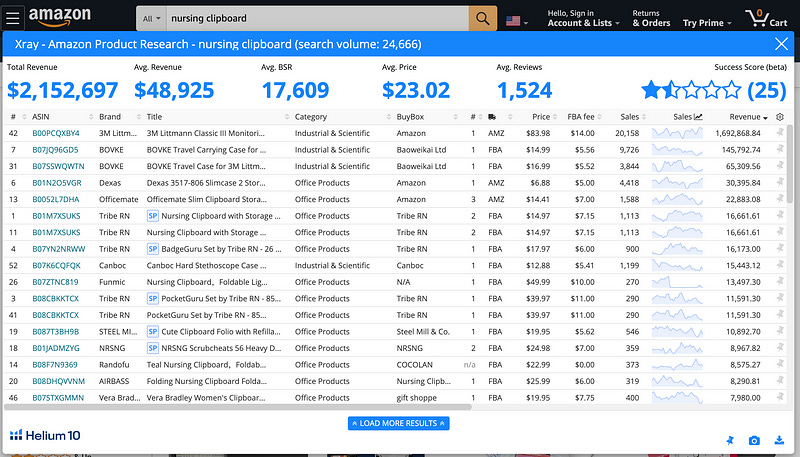Click the Amazon logo
The height and width of the screenshot is (457, 800).
(x=60, y=17)
